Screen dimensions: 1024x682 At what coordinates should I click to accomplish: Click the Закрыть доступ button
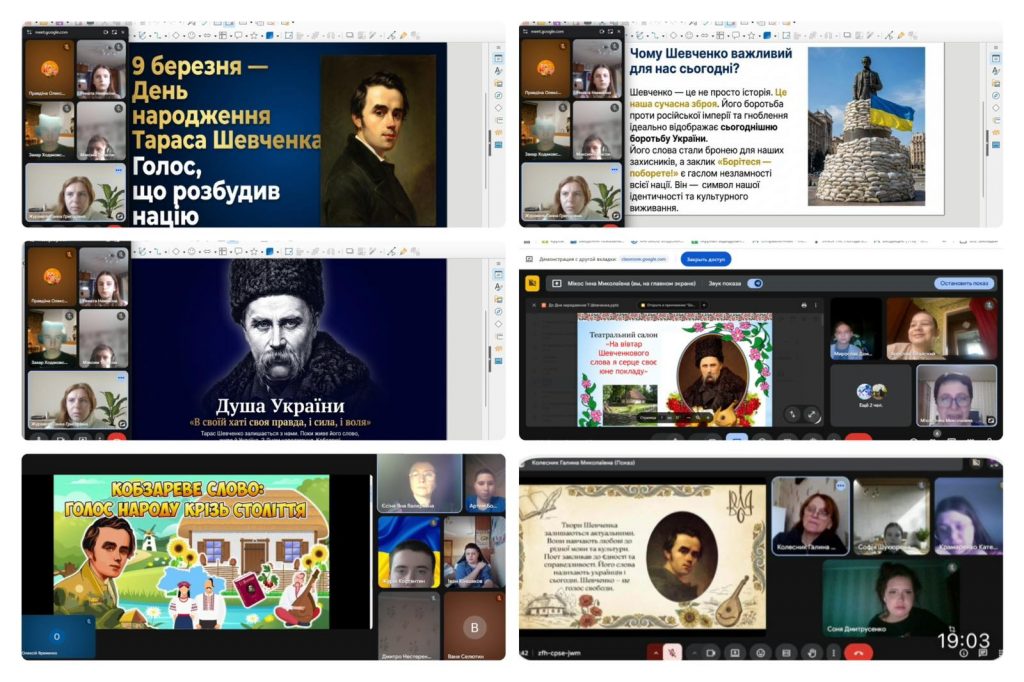point(706,259)
